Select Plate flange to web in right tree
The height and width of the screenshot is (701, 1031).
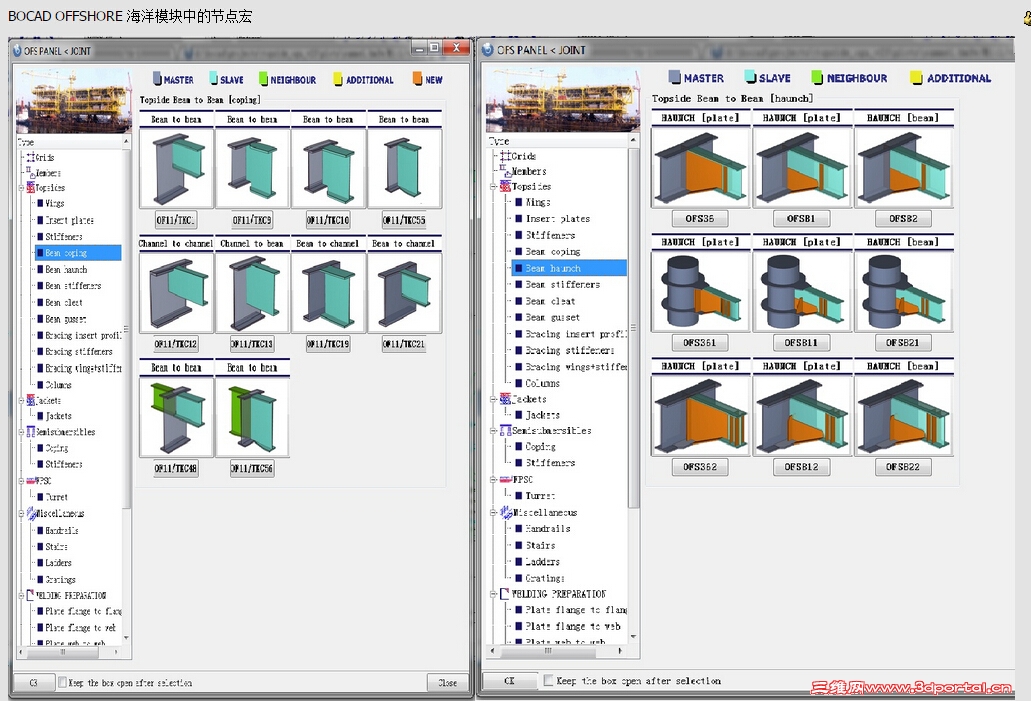pos(573,626)
